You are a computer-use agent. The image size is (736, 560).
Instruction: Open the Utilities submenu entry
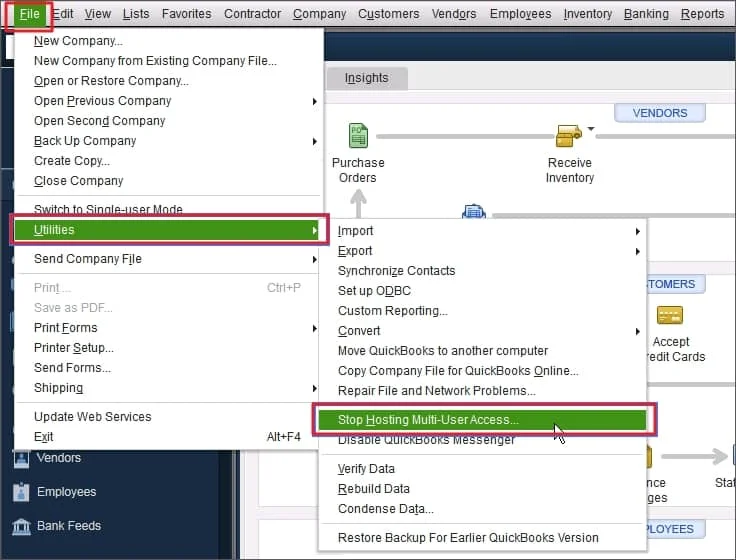(169, 230)
